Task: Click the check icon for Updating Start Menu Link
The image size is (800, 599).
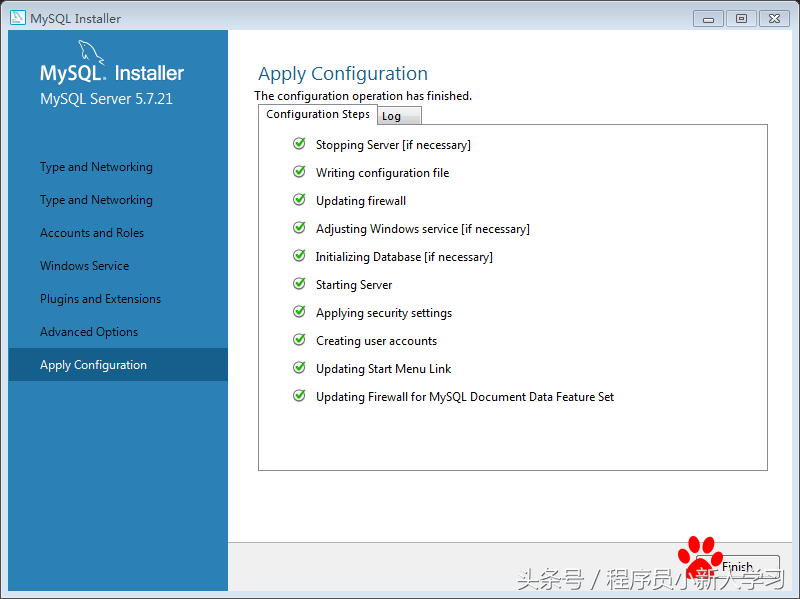Action: [x=298, y=368]
